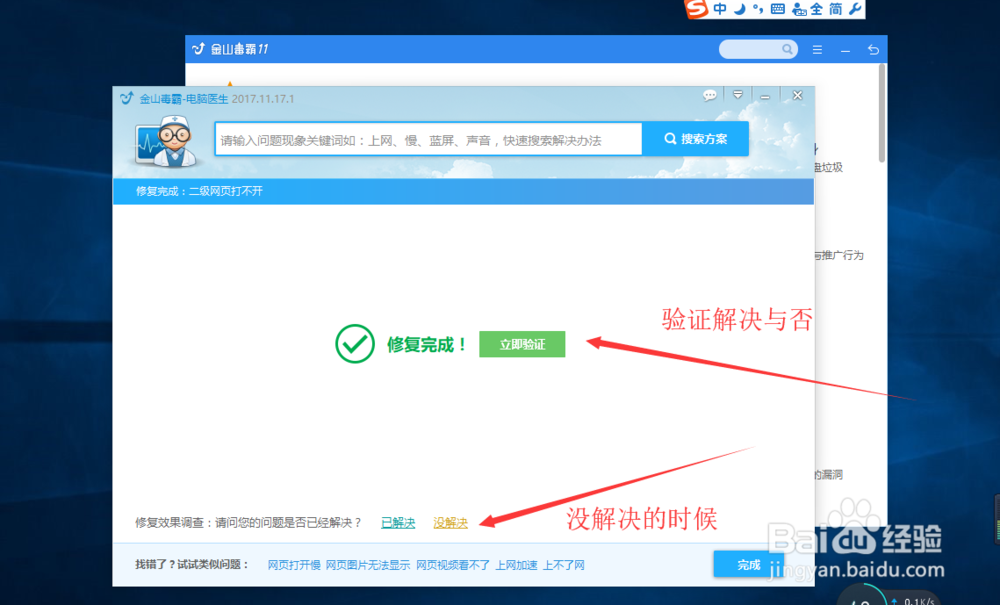Click the 修复完成：二级网页打不开 status text
Image resolution: width=1000 pixels, height=605 pixels.
tap(199, 191)
